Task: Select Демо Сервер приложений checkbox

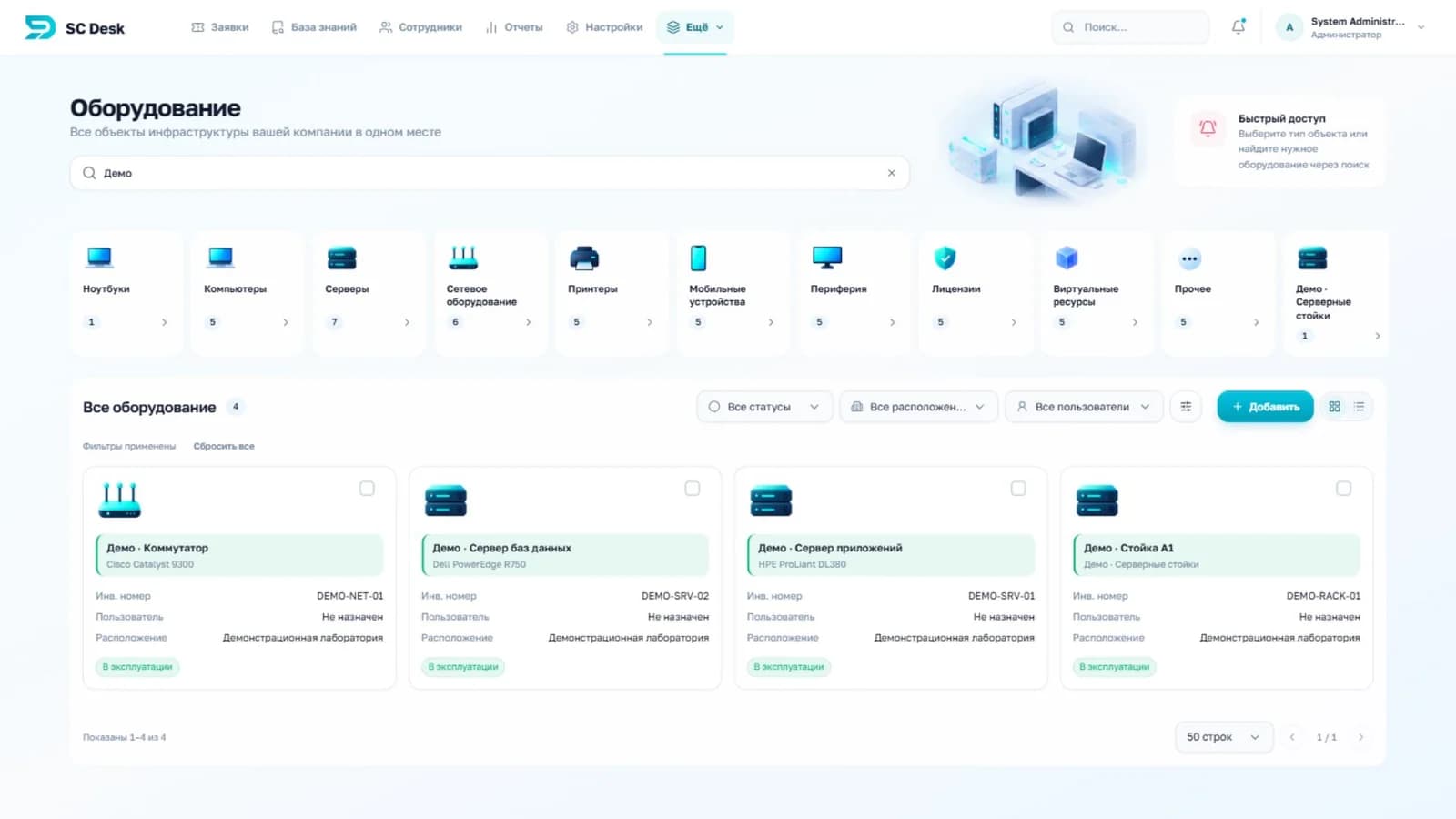Action: pos(1018,489)
